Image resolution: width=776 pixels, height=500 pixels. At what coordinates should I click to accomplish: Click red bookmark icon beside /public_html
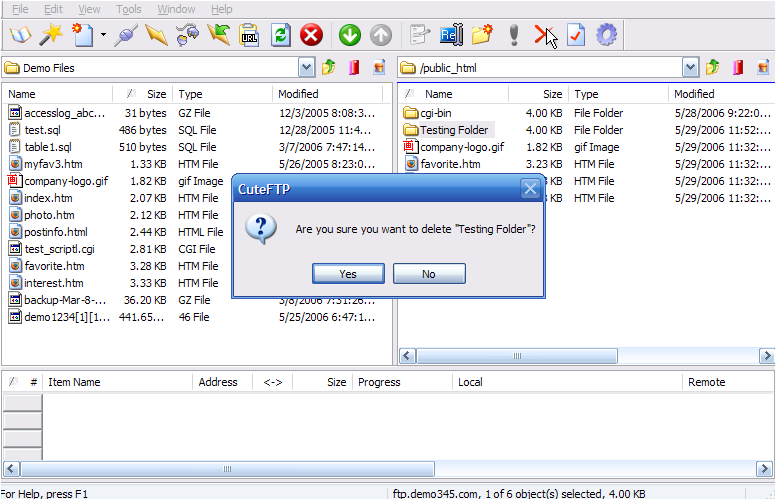tap(738, 67)
